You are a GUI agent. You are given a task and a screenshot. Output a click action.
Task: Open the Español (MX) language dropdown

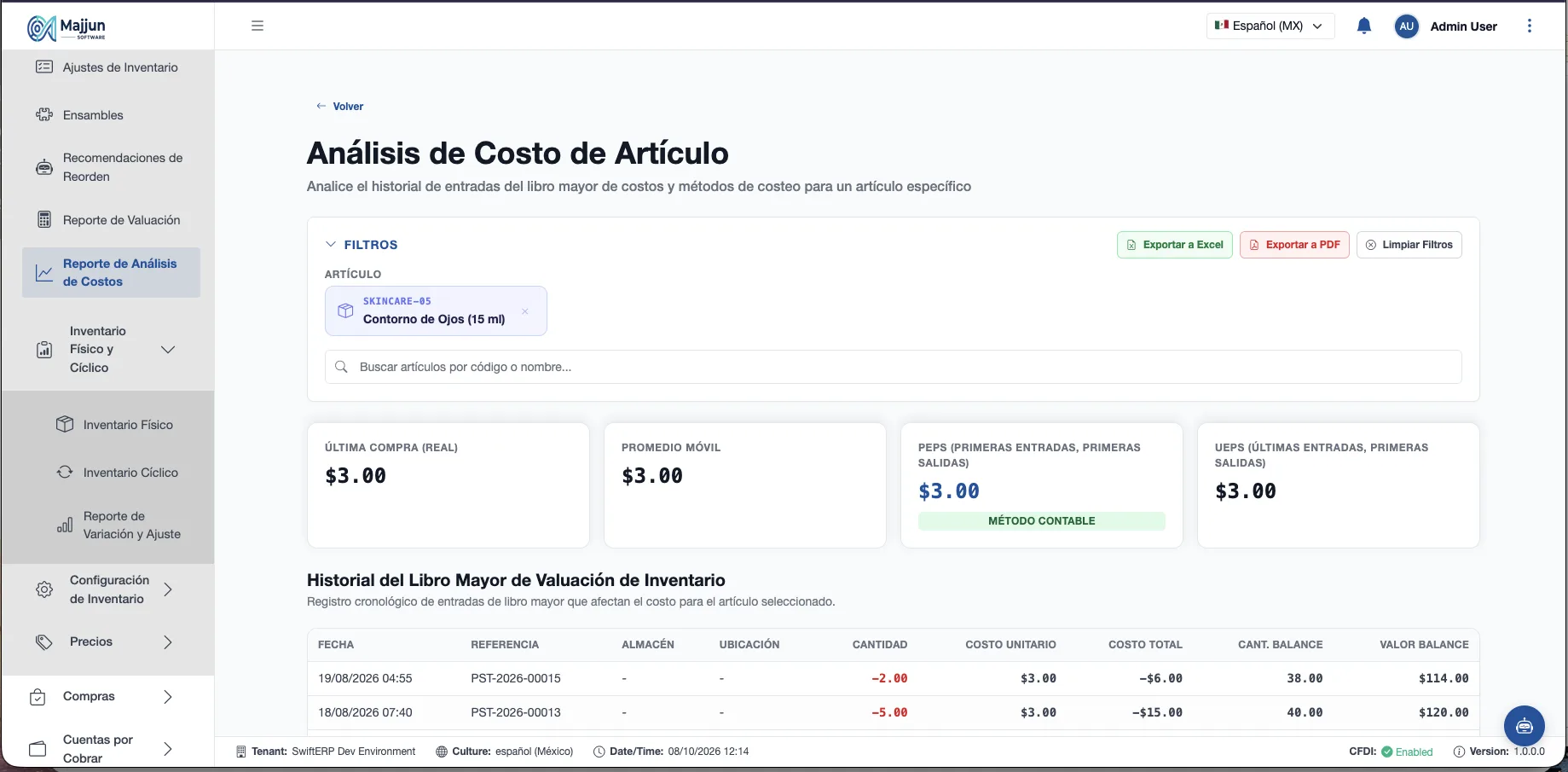[x=1270, y=26]
